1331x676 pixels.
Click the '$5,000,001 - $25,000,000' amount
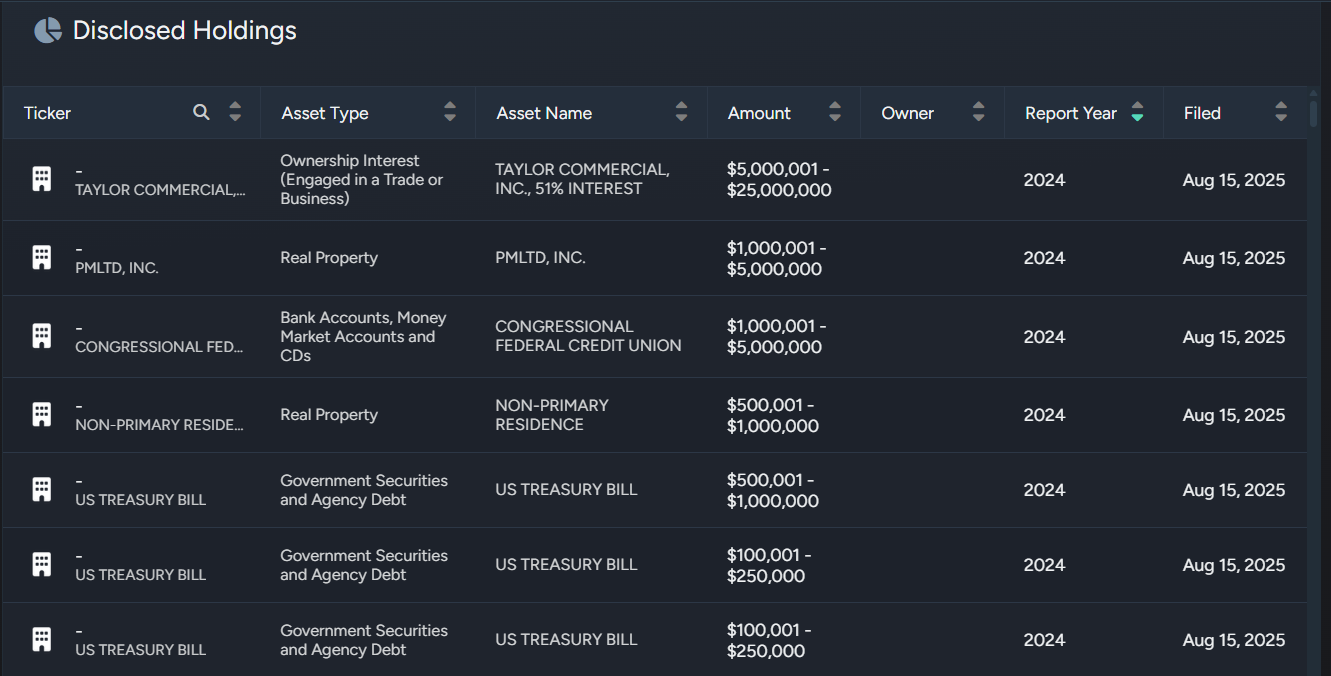[x=779, y=180]
